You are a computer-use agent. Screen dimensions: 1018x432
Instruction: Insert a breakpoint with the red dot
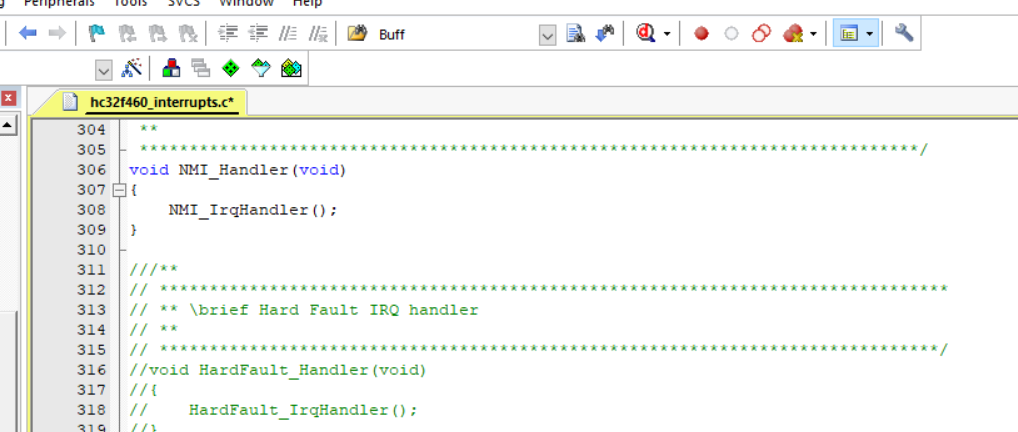click(701, 33)
